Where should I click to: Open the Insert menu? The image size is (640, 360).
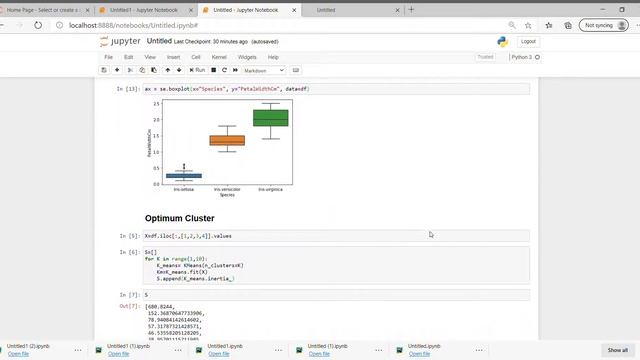point(173,57)
